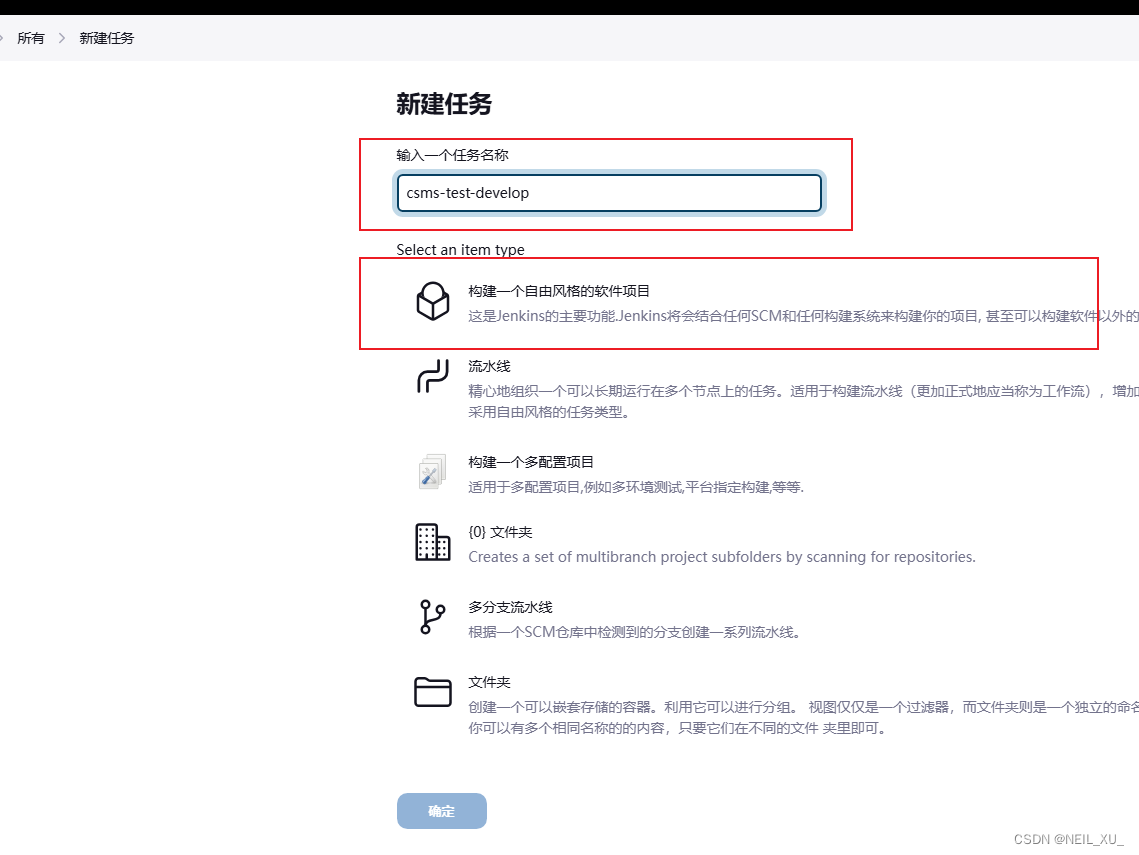This screenshot has height=855, width=1139.
Task: Expand the breadcrumb chevron after 所有
Action: pyautogui.click(x=62, y=38)
